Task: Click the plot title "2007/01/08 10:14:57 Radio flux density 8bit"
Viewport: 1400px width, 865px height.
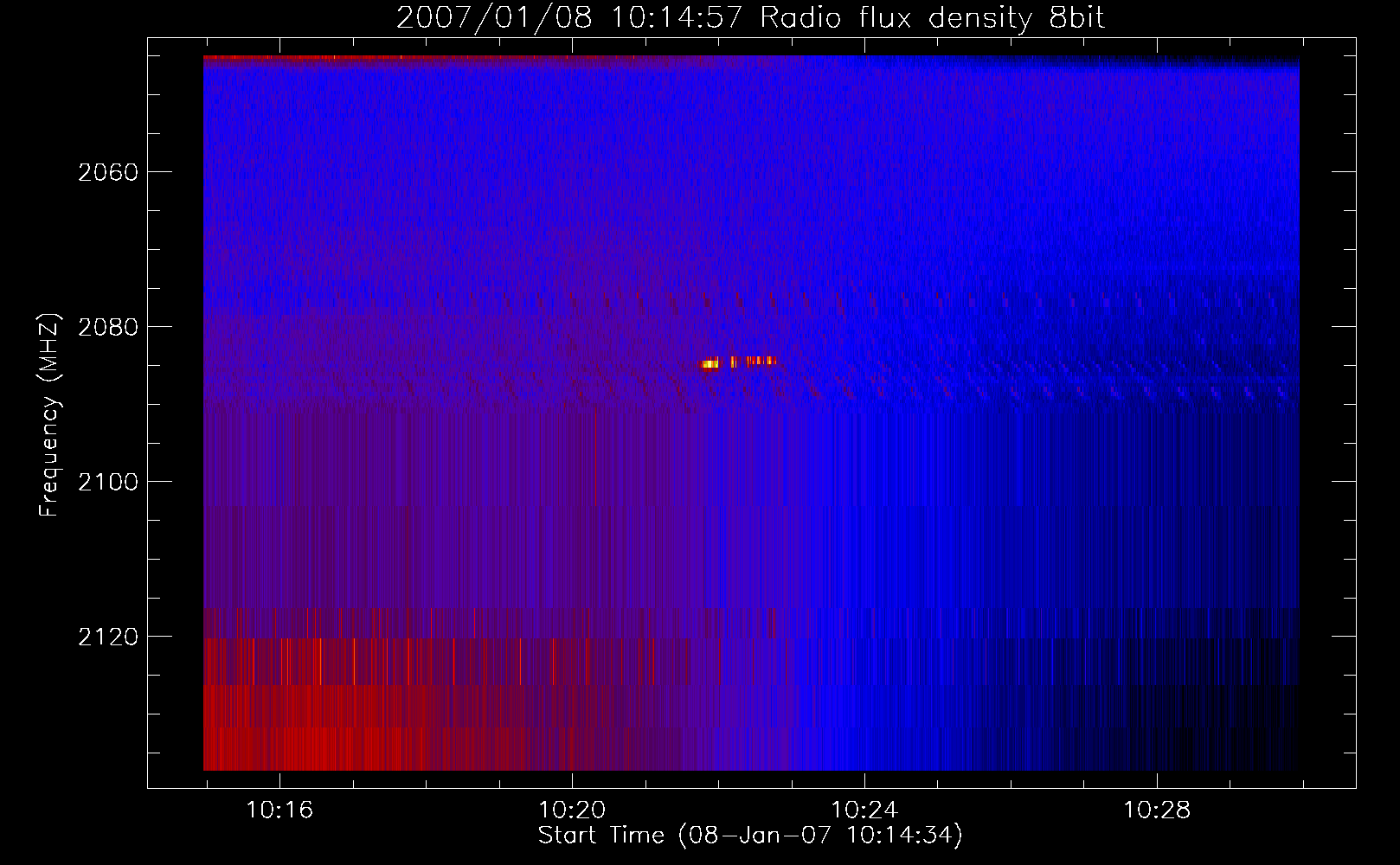Action: click(750, 17)
